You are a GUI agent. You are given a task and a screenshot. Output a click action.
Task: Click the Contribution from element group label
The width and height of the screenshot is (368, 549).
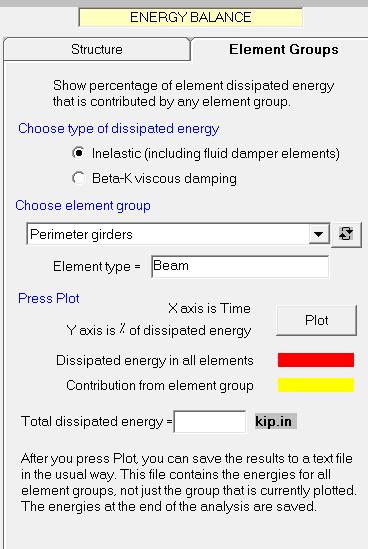pyautogui.click(x=160, y=385)
